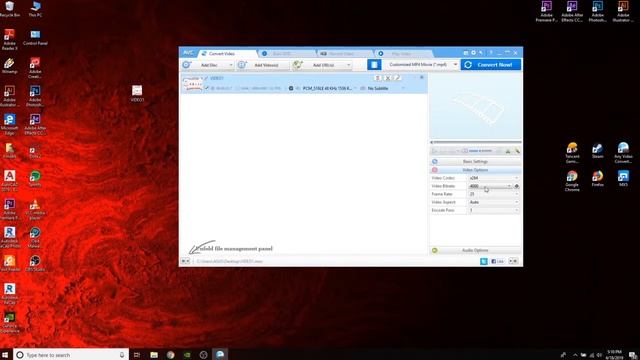Click the Add Video(s) button
The height and width of the screenshot is (360, 640).
263,65
